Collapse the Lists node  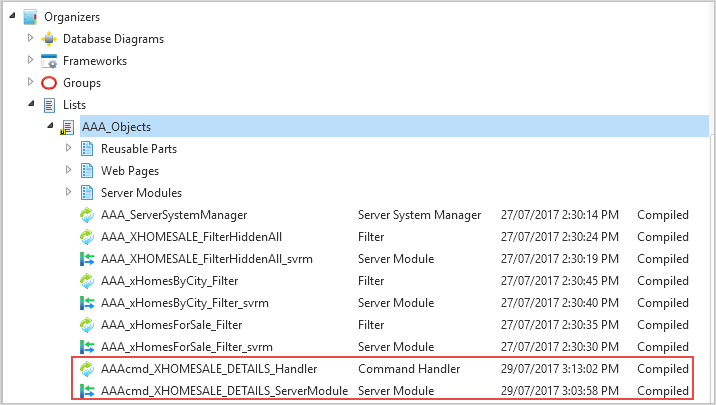coord(30,104)
